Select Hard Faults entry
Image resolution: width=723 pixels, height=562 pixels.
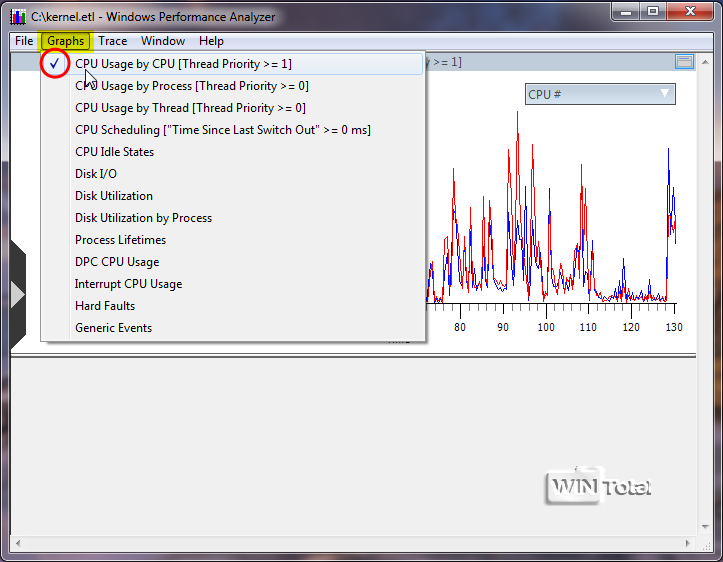coord(232,306)
